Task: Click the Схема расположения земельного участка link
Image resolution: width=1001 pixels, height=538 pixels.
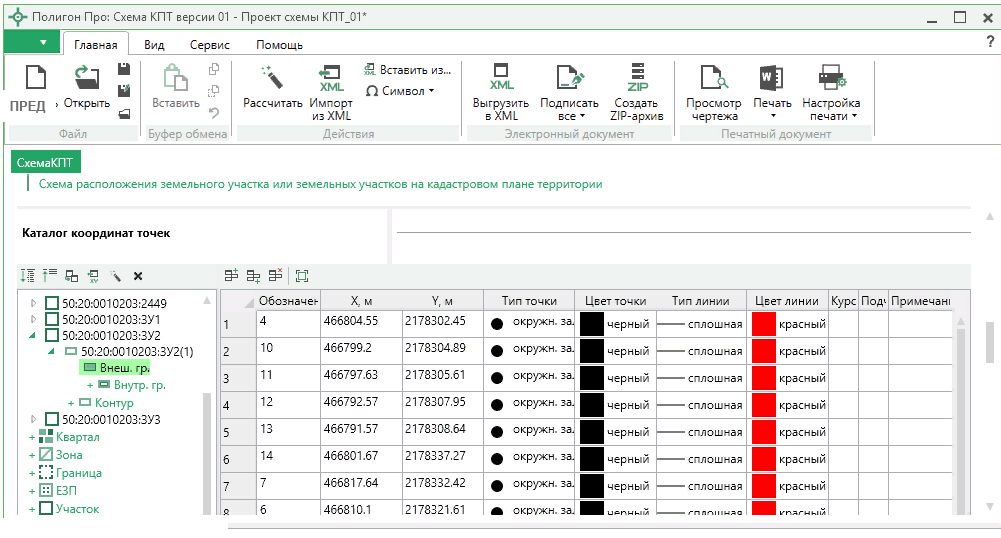Action: tap(320, 184)
